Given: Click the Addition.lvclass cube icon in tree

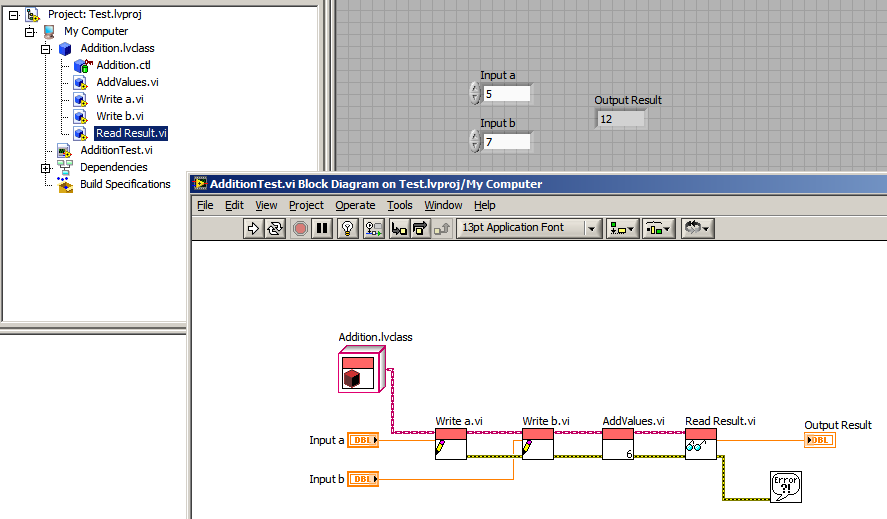Looking at the screenshot, I should 65,49.
